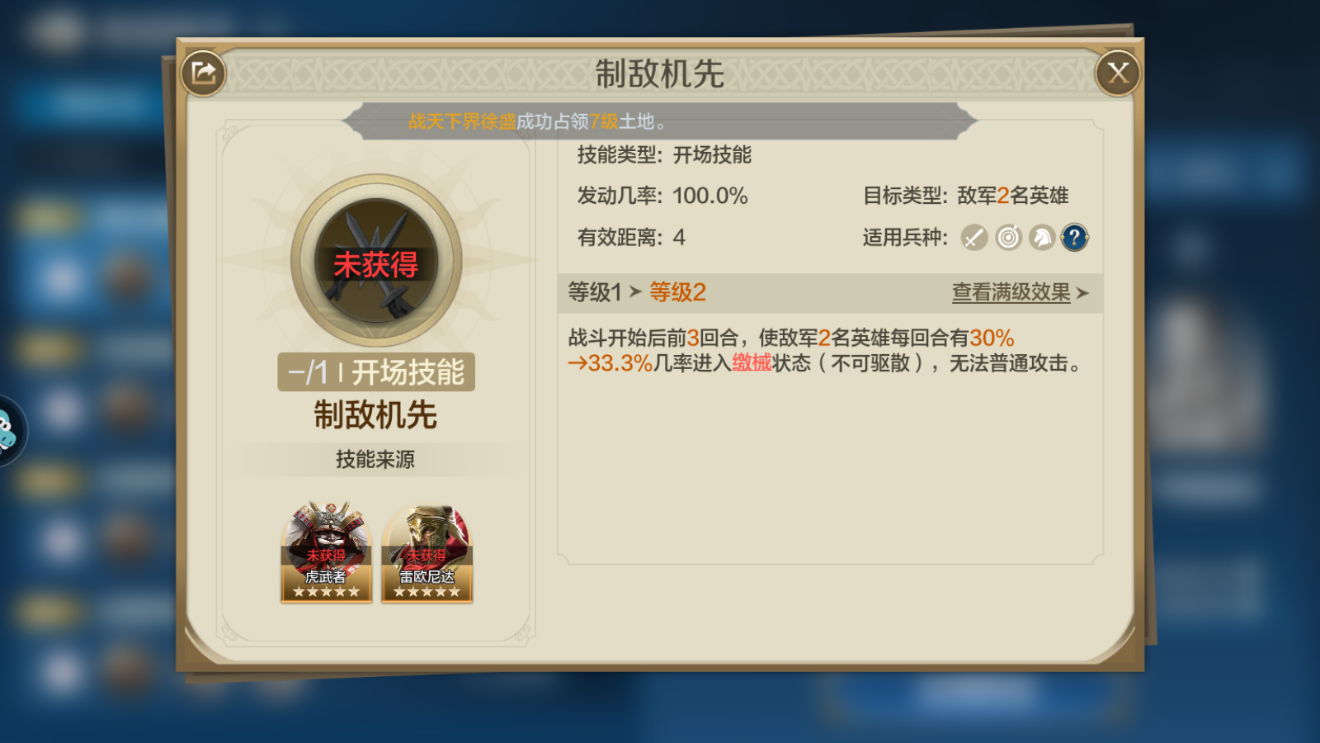Click the 未获得 red status label
Screen dimensions: 1320x743
click(x=376, y=265)
